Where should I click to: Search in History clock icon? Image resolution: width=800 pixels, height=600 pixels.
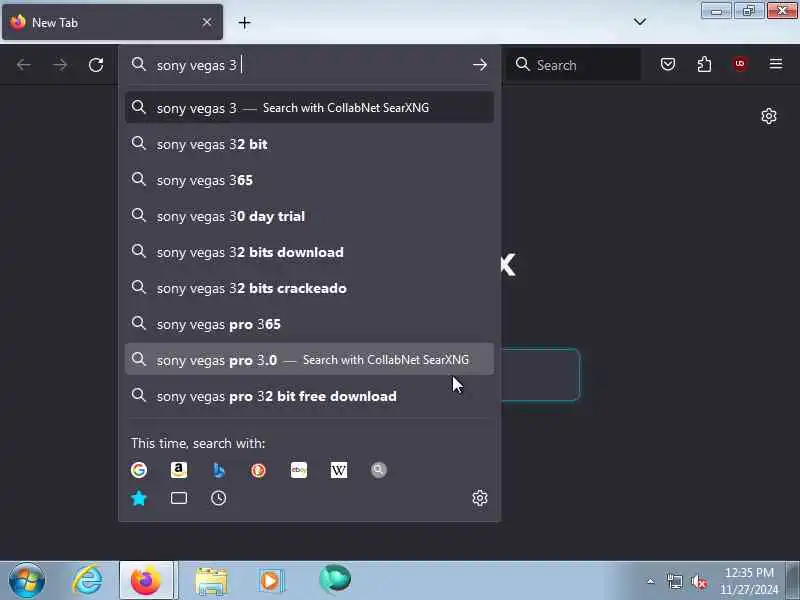(x=218, y=498)
